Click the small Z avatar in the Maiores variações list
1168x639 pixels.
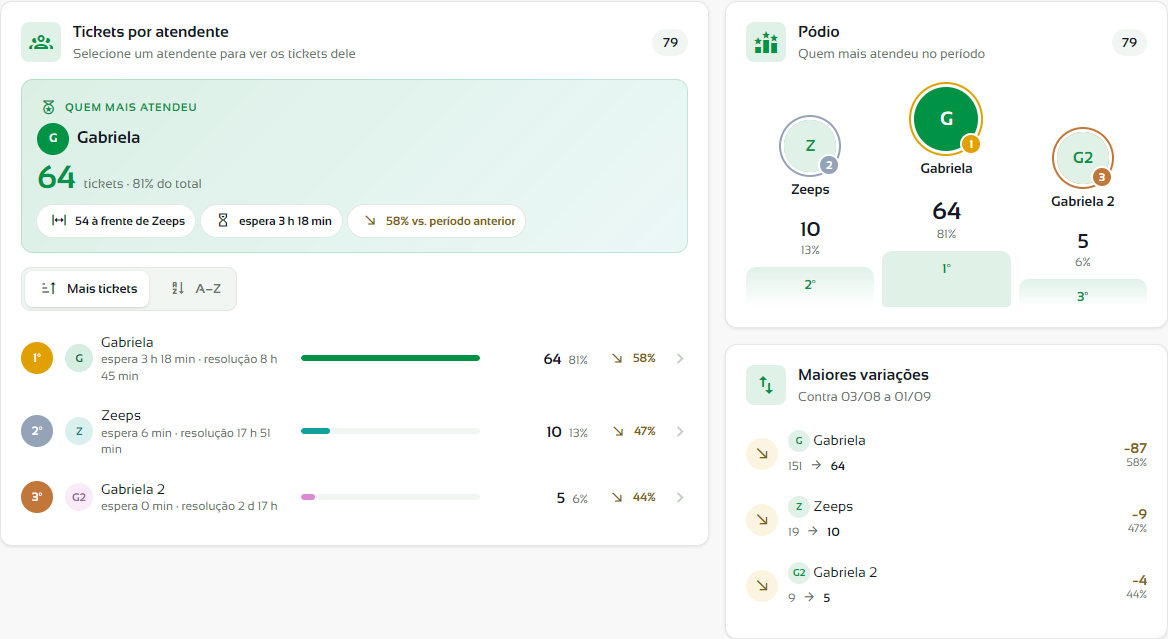[799, 507]
